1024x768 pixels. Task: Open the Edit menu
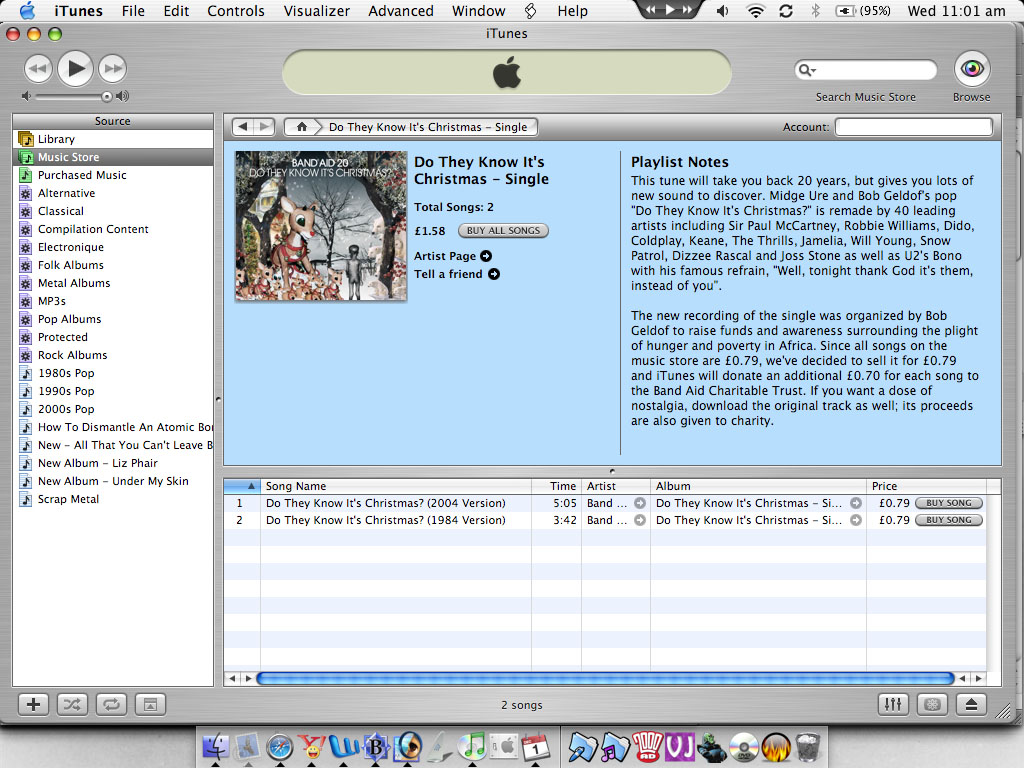click(x=176, y=11)
